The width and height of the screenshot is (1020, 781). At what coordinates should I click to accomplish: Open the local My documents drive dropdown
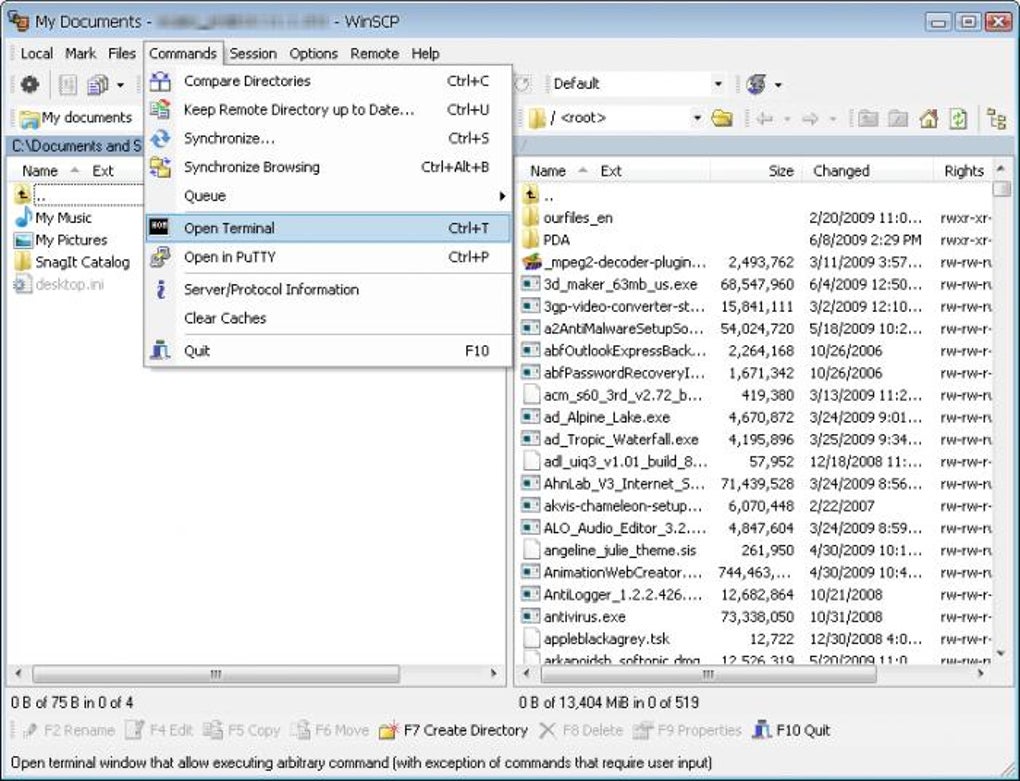[x=78, y=118]
